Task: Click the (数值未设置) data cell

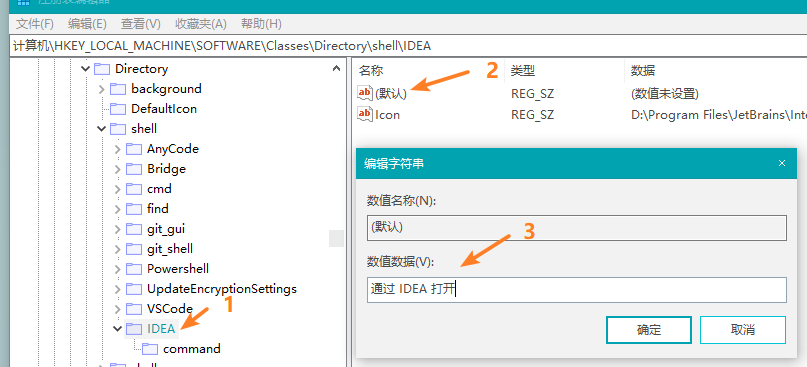Action: point(664,94)
